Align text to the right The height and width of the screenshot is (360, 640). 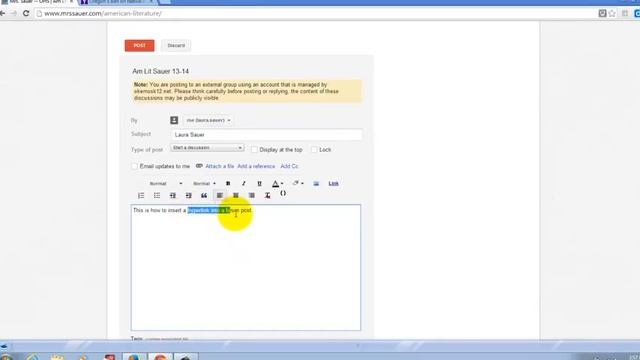tap(251, 196)
